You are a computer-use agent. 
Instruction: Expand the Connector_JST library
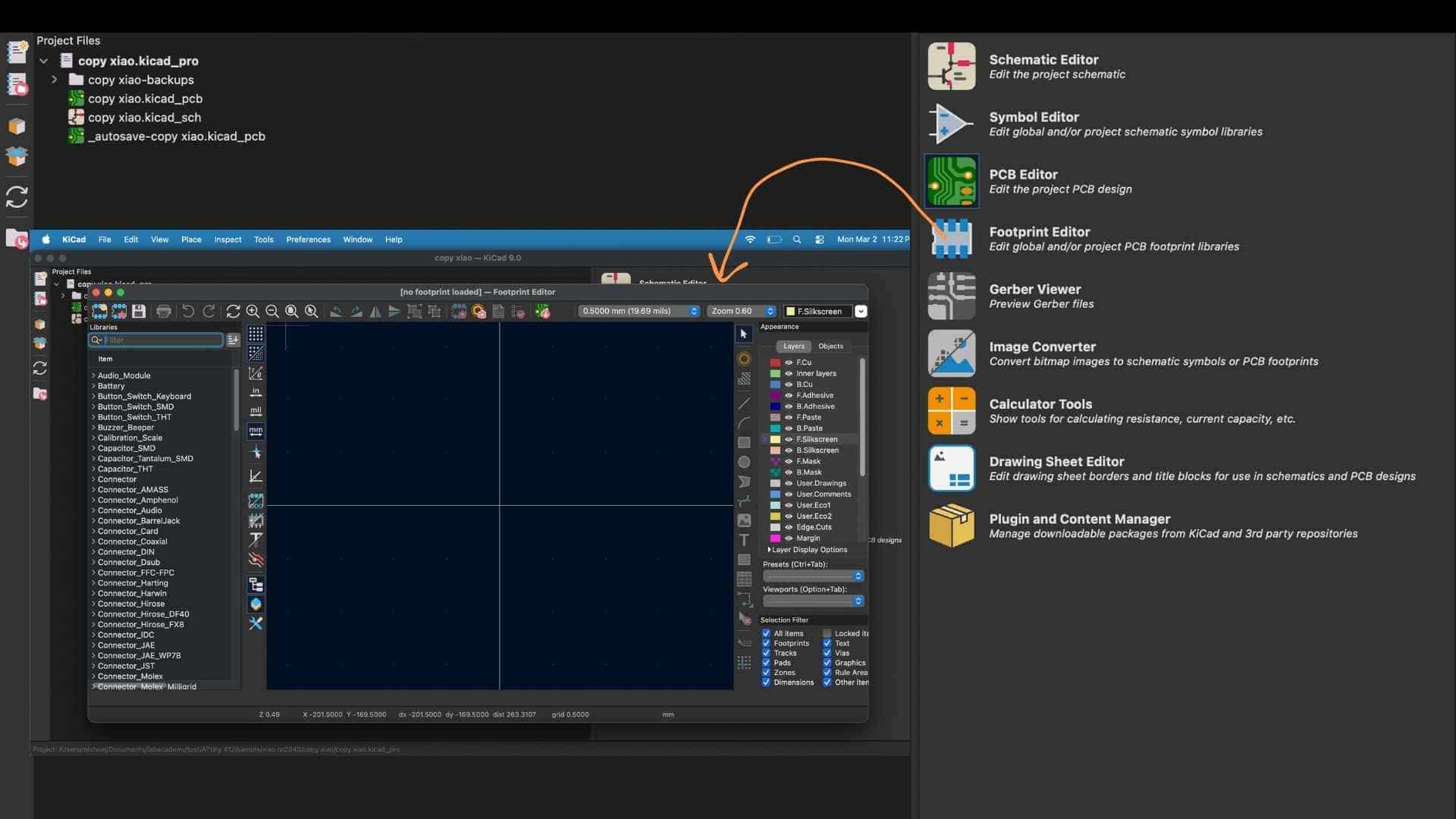coord(93,666)
